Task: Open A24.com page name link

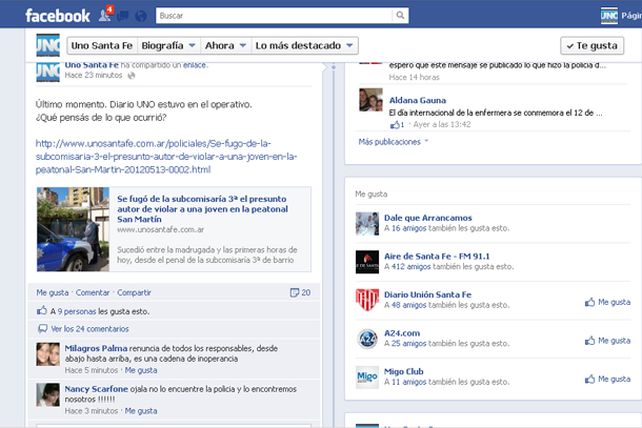Action: (402, 333)
